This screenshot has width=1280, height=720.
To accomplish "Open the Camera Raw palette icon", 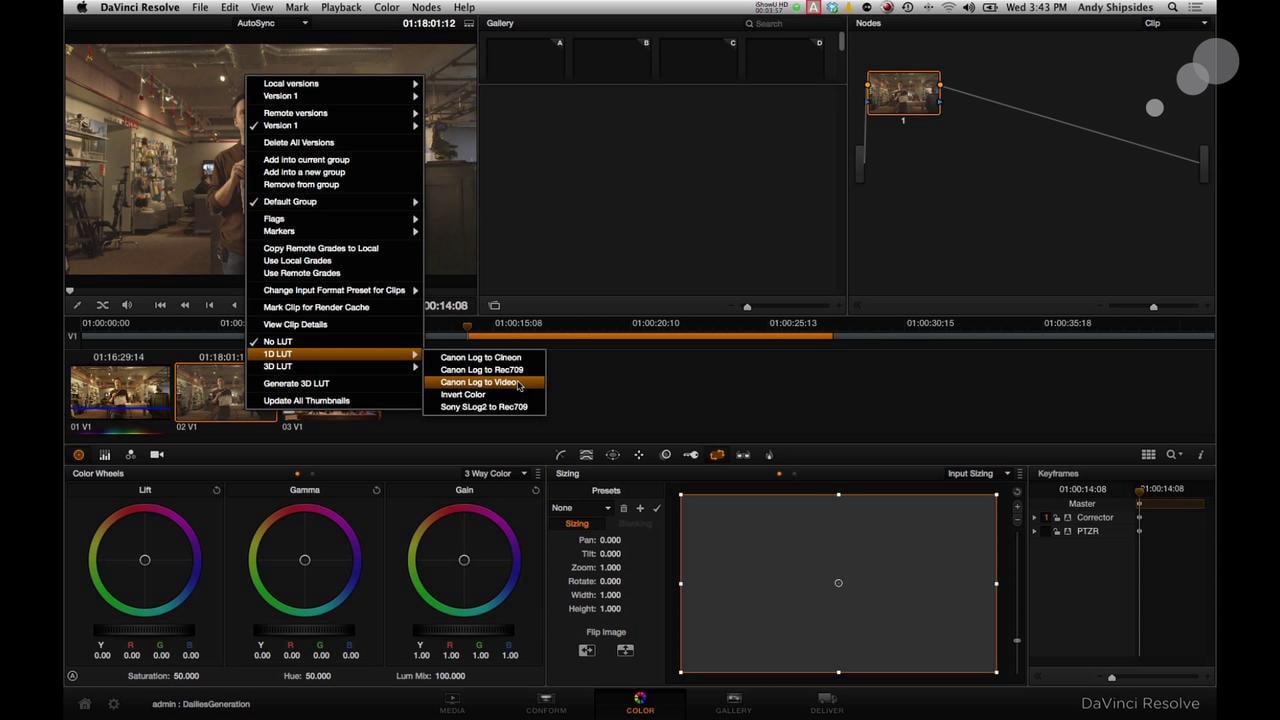I will click(x=157, y=455).
